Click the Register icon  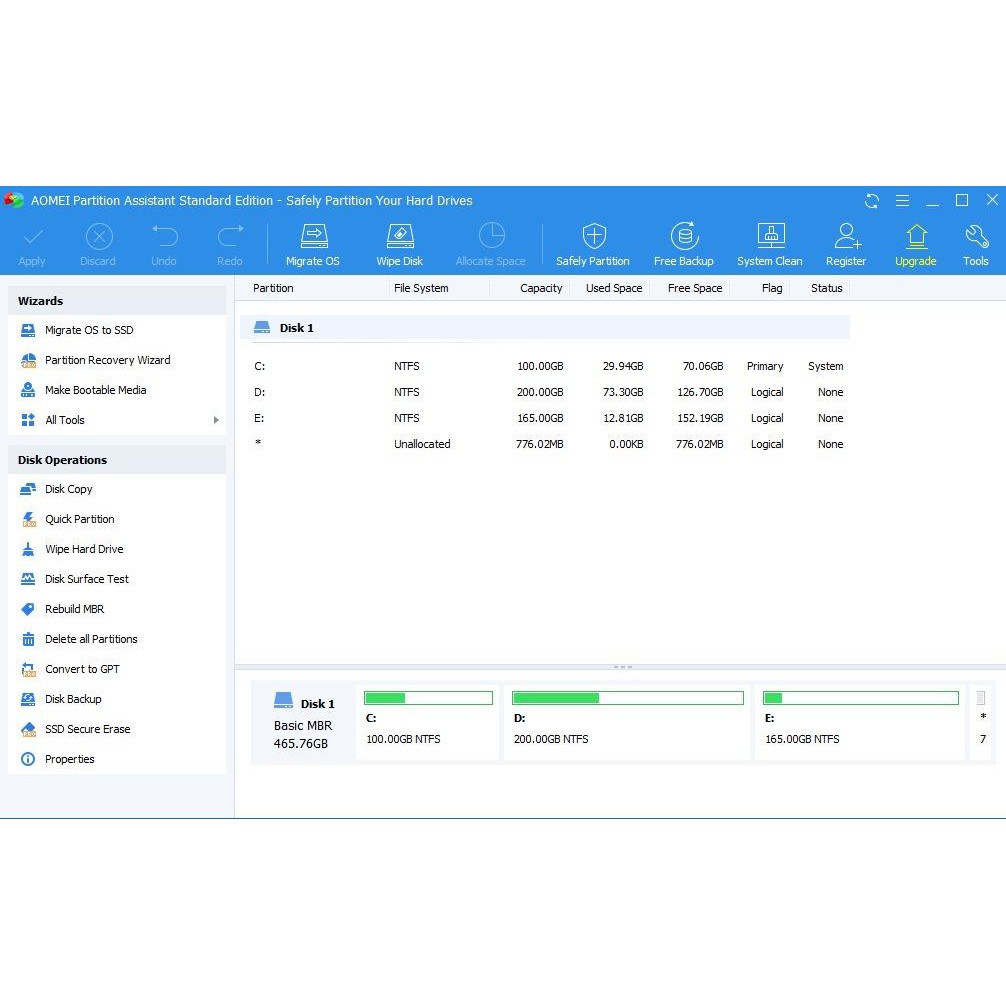(846, 242)
